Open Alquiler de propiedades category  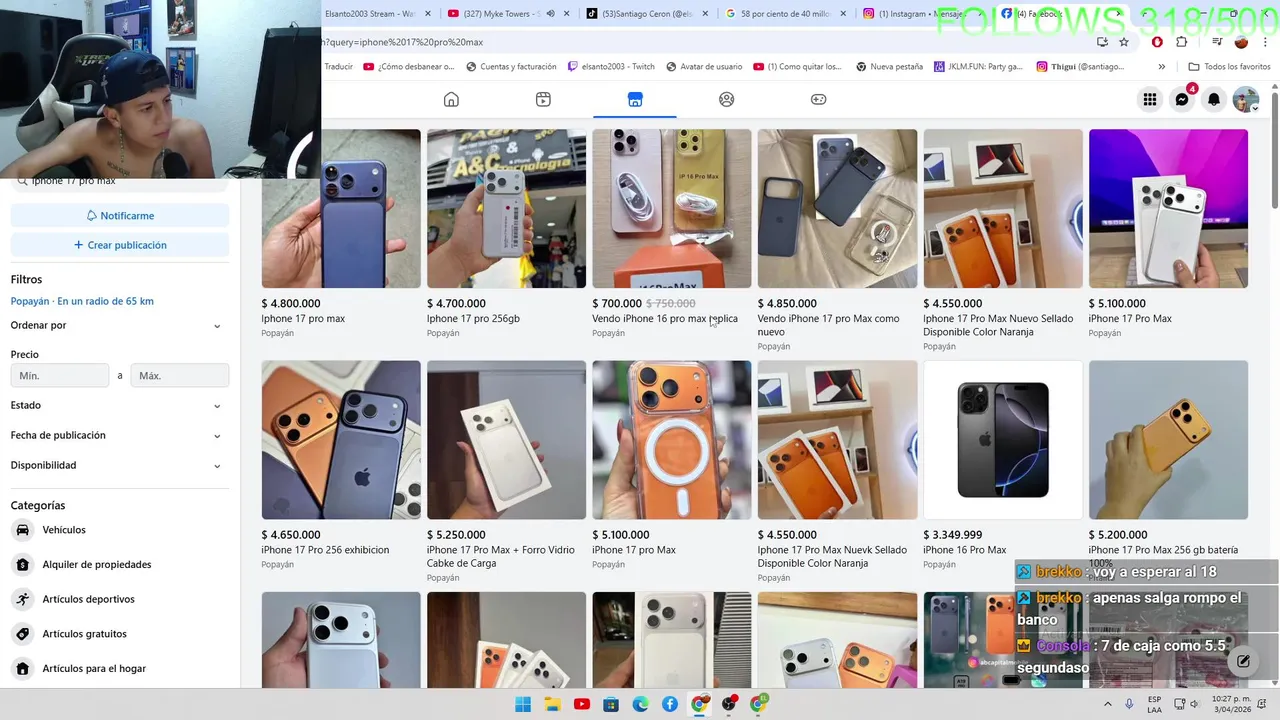(x=120, y=564)
